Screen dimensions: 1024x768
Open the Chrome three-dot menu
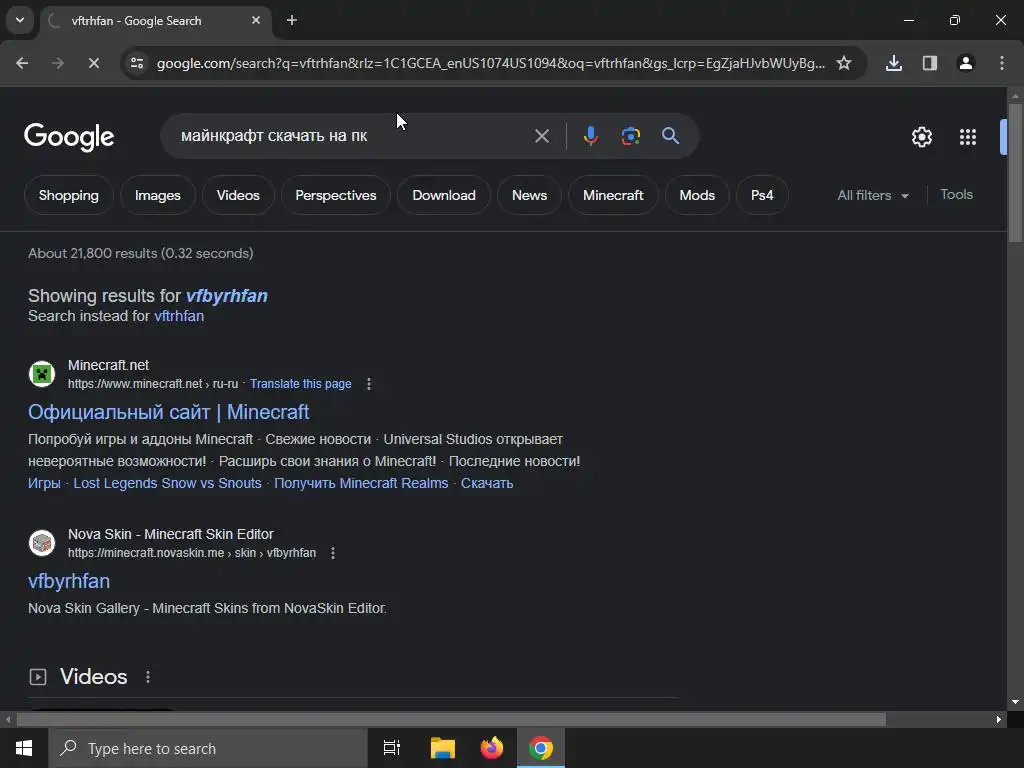tap(1002, 63)
